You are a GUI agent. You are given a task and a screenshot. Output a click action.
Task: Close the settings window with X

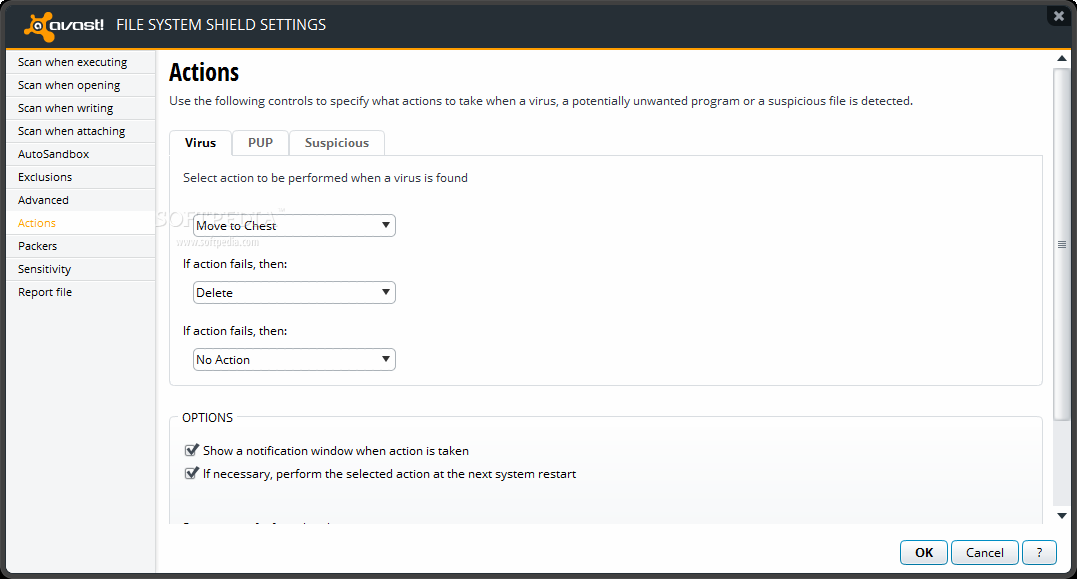tap(1059, 15)
